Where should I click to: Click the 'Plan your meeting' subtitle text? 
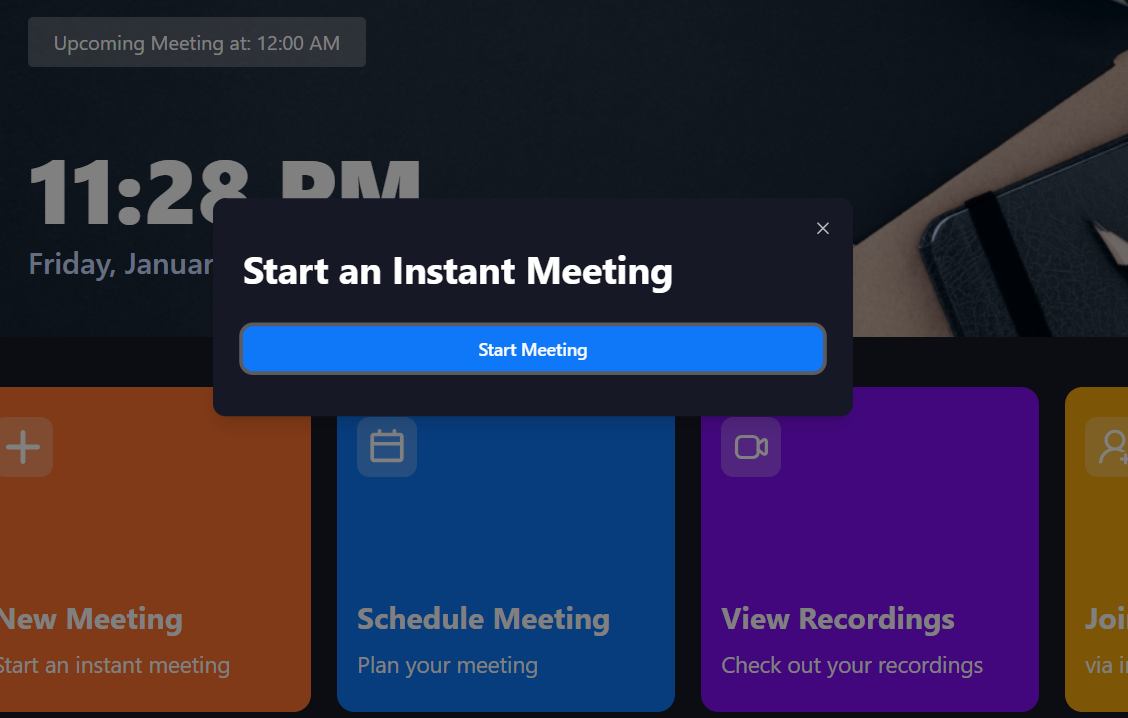[447, 665]
